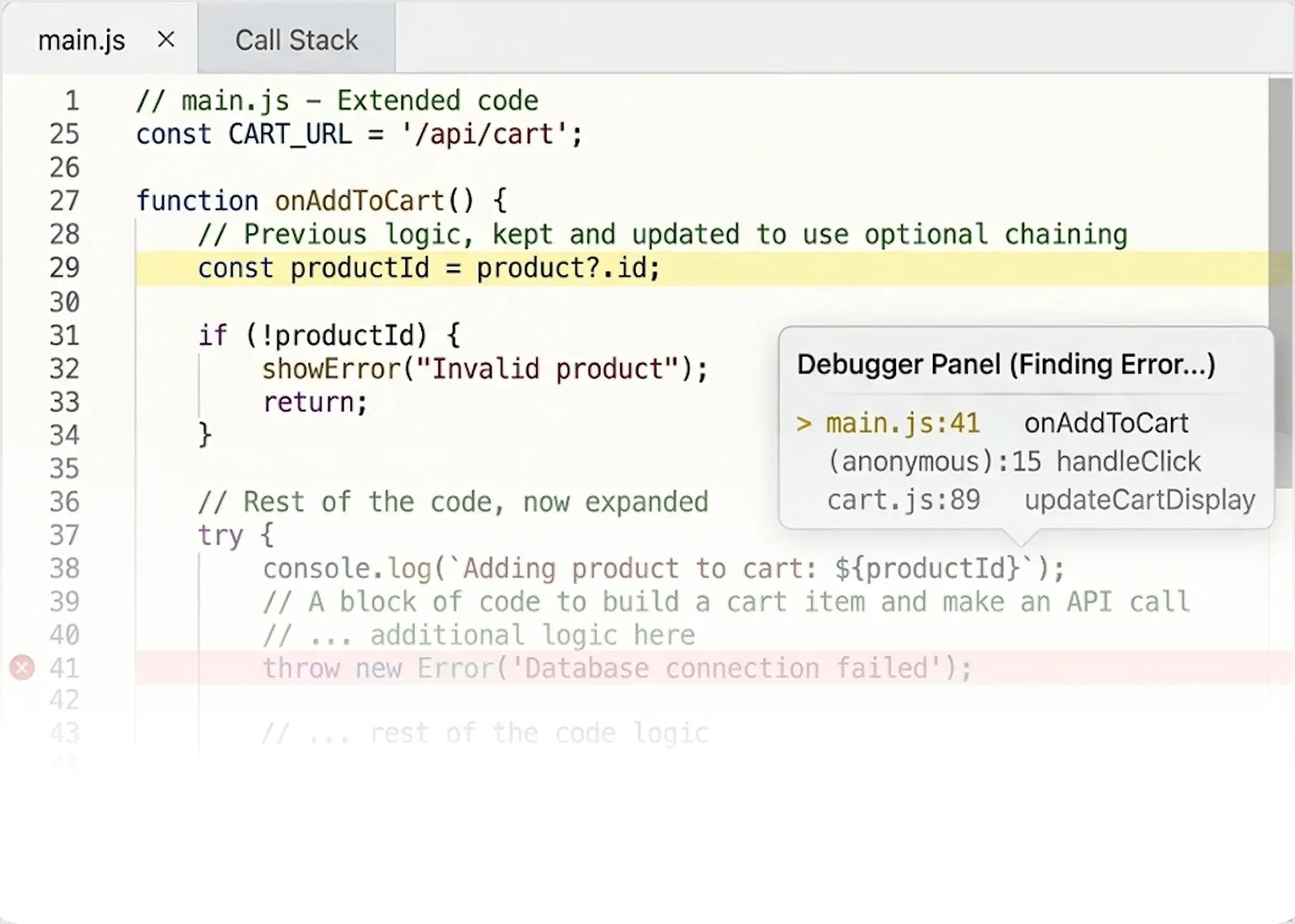
Task: Click the red breakpoint error icon
Action: (x=22, y=668)
